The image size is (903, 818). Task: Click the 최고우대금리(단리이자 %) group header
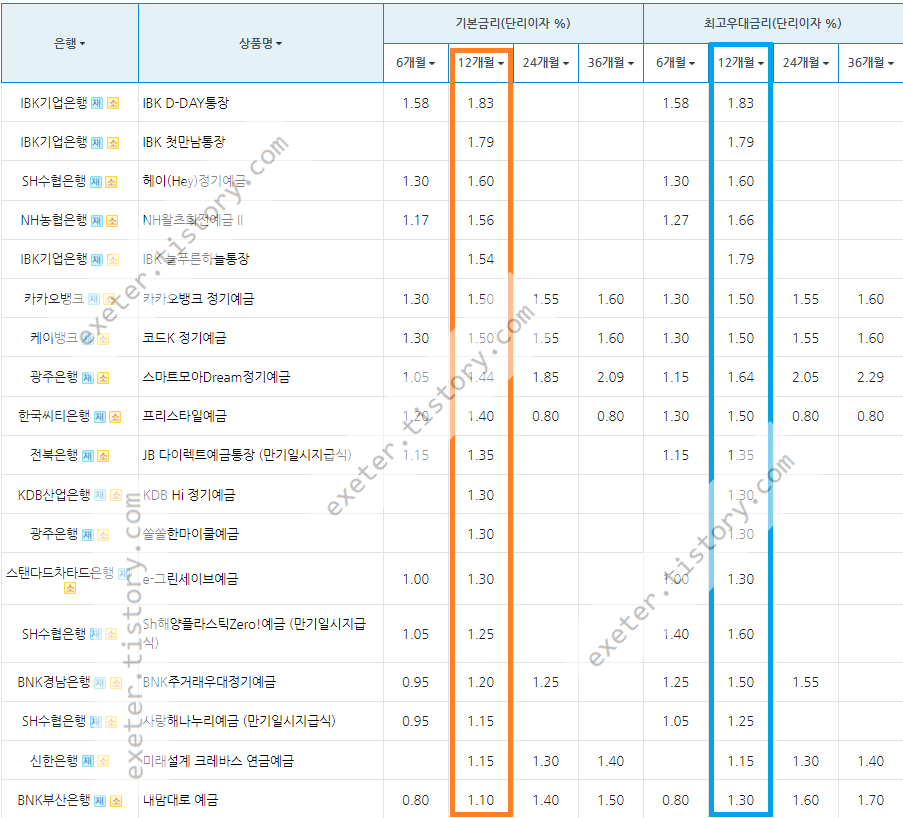(x=772, y=24)
